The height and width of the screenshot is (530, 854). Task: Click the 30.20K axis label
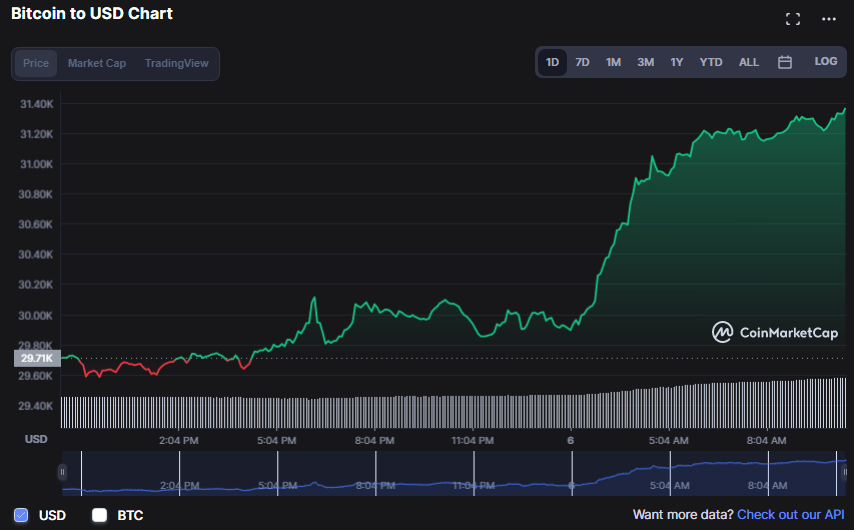[x=36, y=284]
